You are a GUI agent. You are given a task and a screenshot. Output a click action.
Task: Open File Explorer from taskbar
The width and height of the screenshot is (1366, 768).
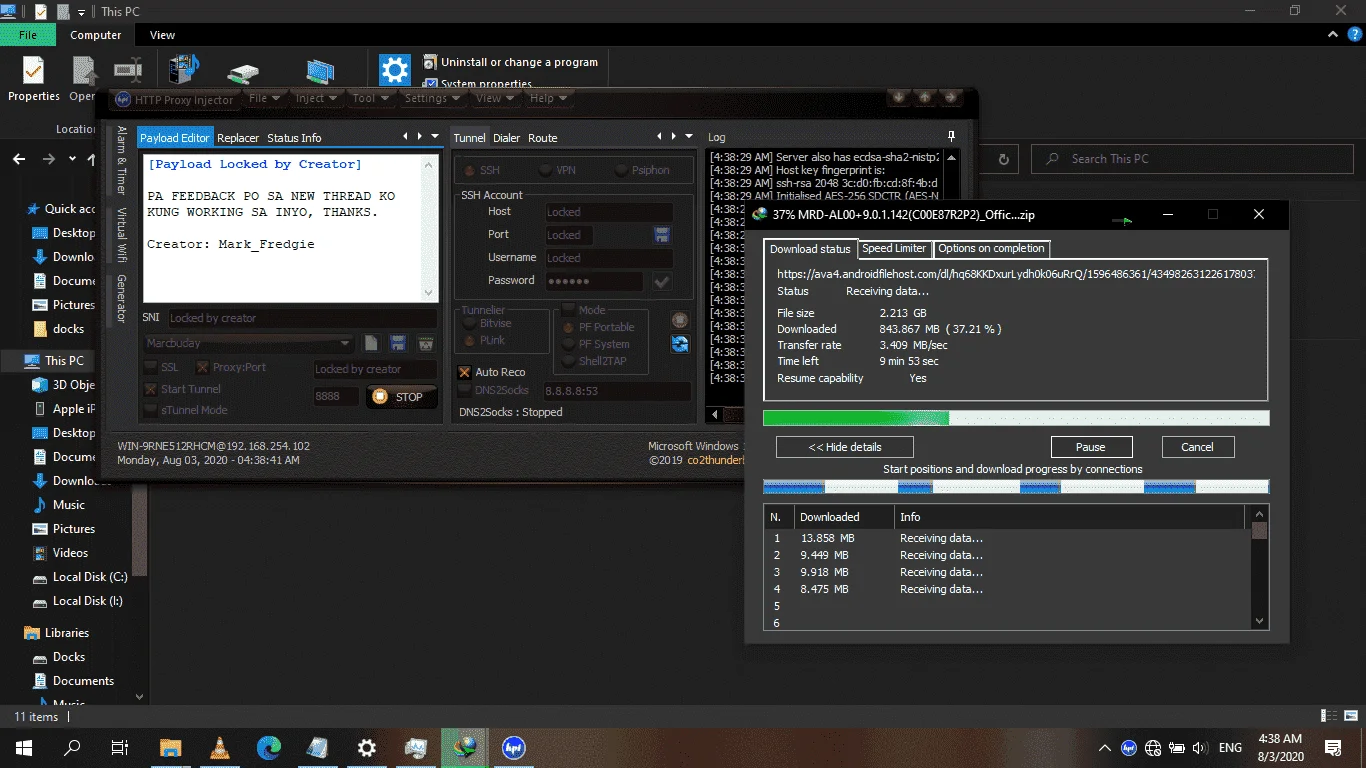click(x=170, y=747)
